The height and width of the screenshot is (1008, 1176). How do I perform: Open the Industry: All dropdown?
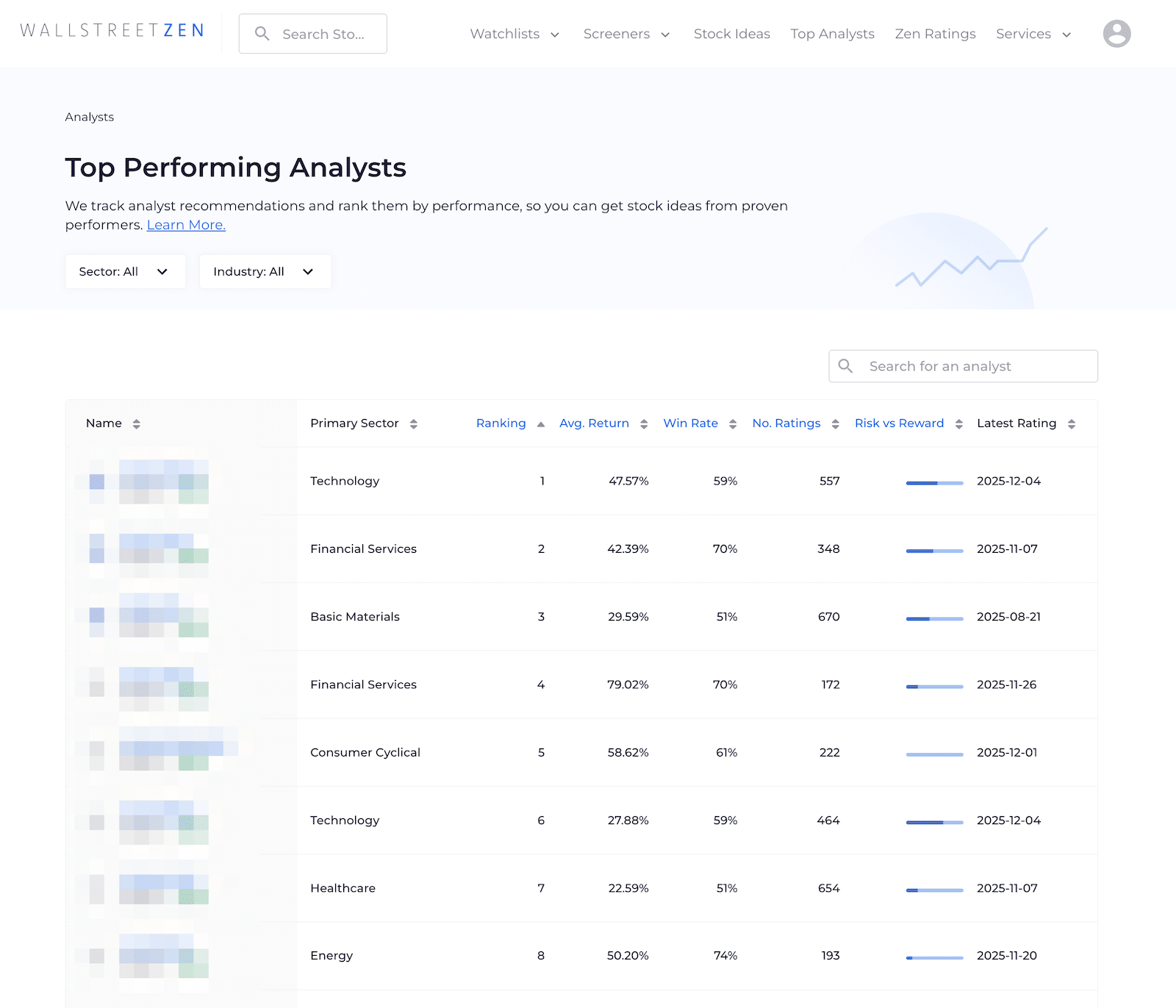(265, 272)
